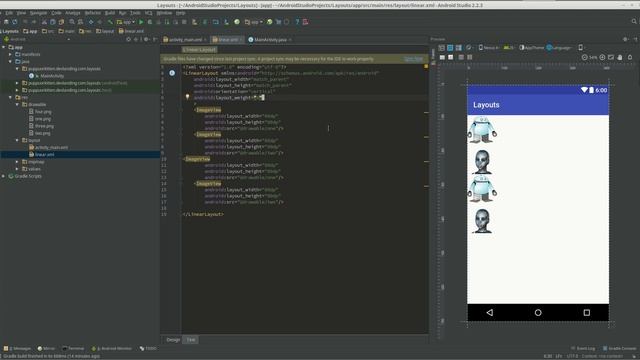Open the Nexus device dropdown in Preview

click(489, 48)
